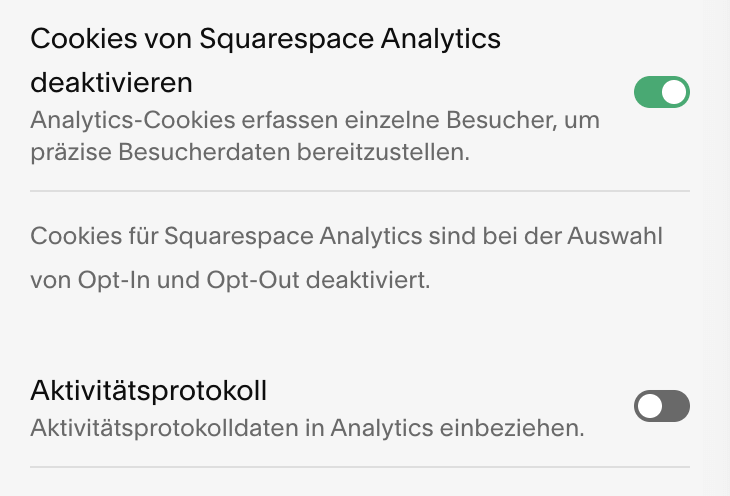Click the word 'deaktivieren' in the first heading

tap(111, 80)
